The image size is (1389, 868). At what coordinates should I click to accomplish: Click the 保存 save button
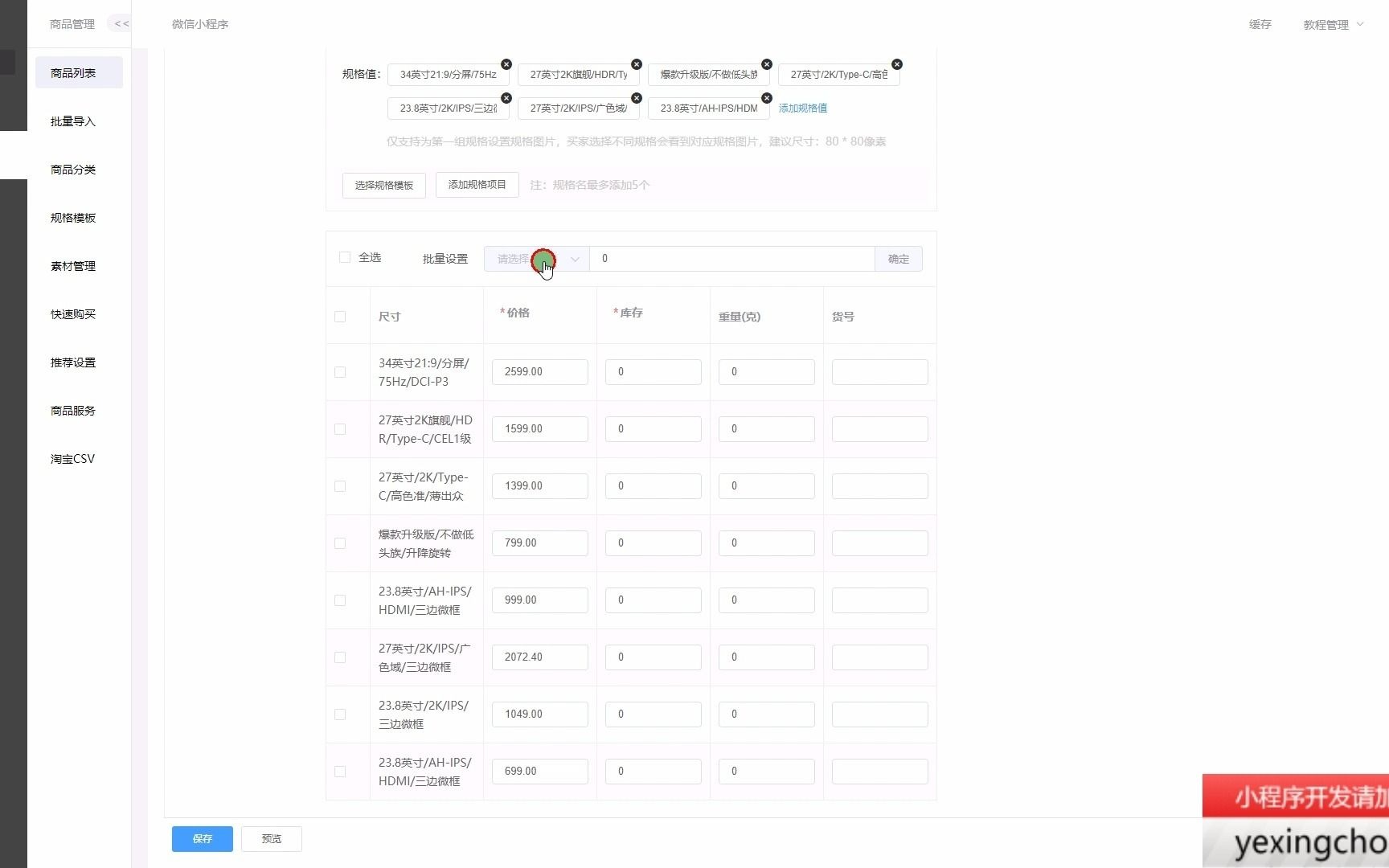point(202,838)
